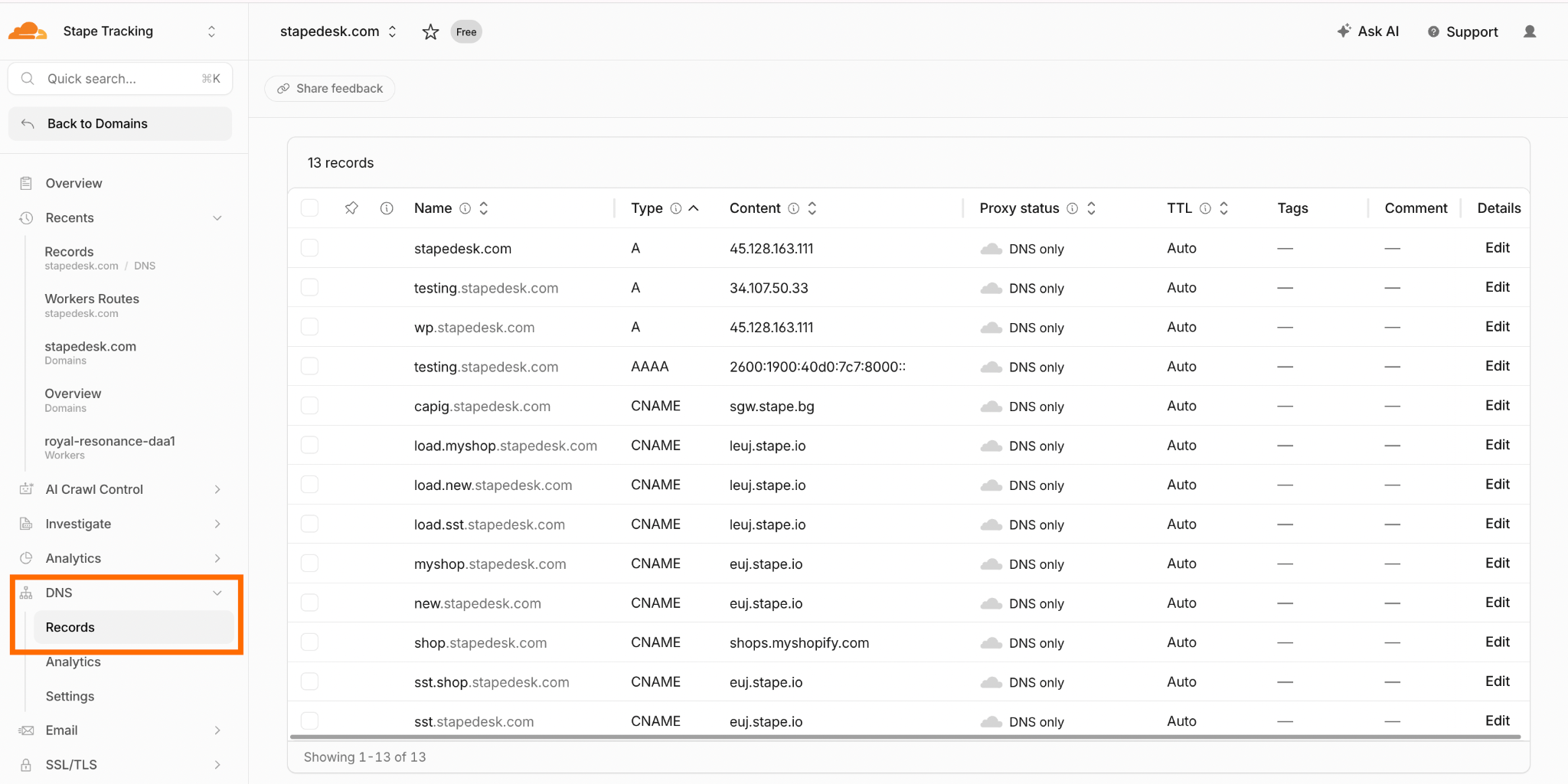Open DNS Settings submenu item
Viewport: 1568px width, 784px height.
tap(70, 696)
